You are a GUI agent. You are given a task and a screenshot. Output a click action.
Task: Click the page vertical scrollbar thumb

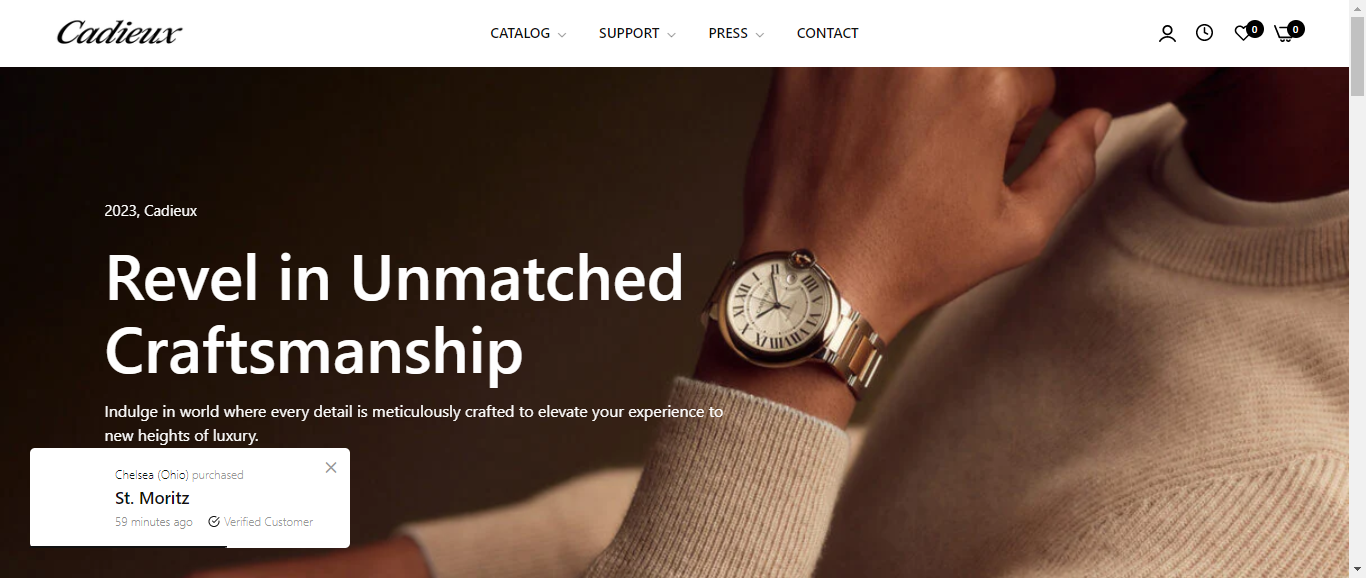click(1357, 55)
